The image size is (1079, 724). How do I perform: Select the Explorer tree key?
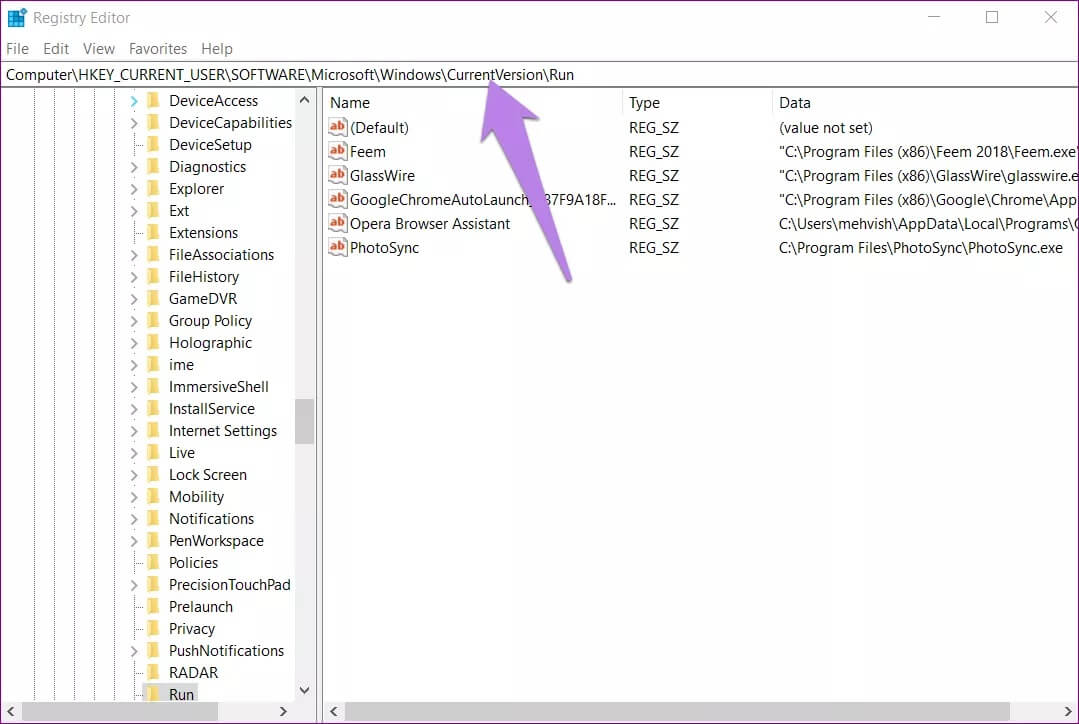pos(197,189)
